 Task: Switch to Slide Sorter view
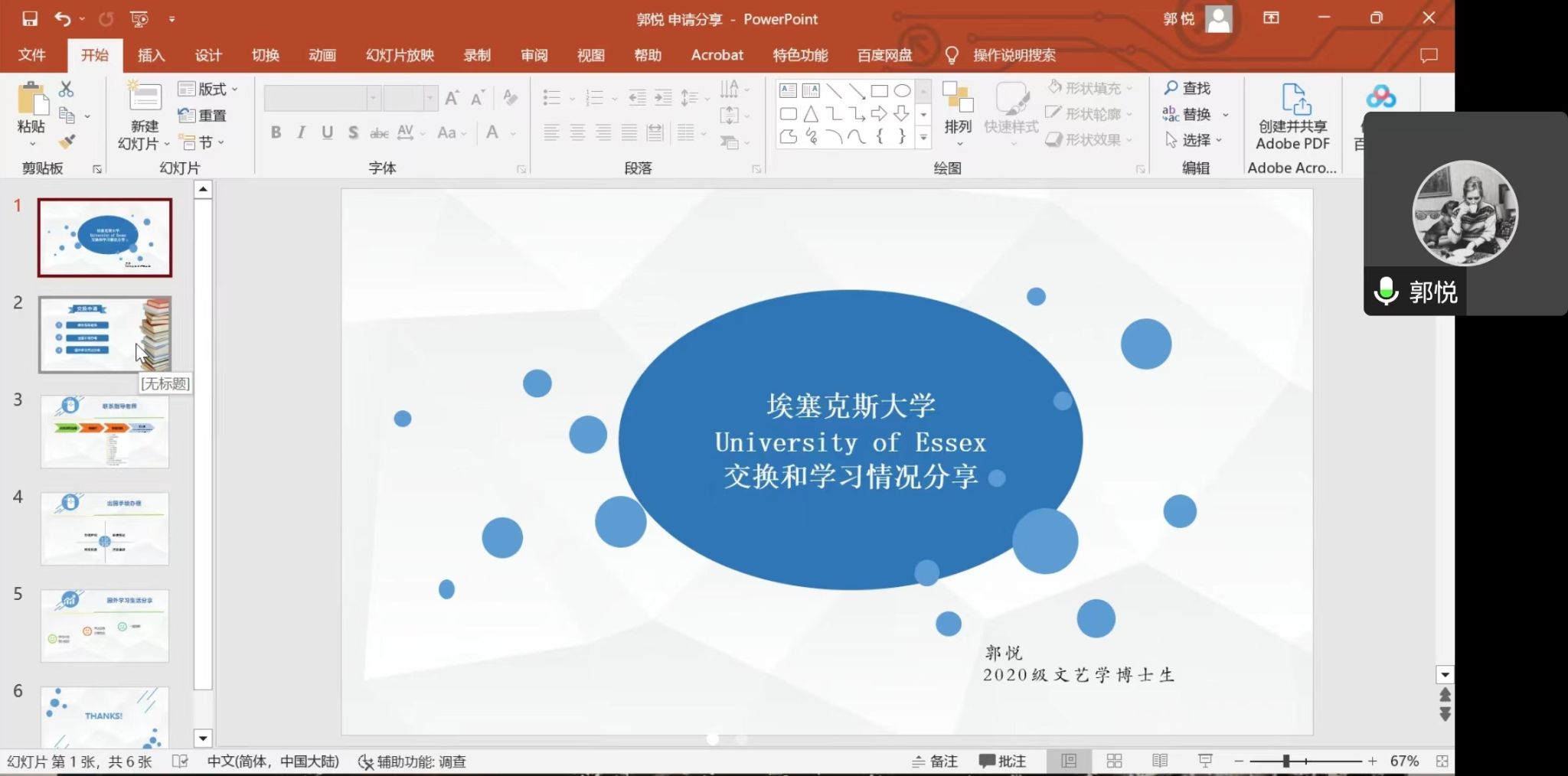tap(1114, 761)
